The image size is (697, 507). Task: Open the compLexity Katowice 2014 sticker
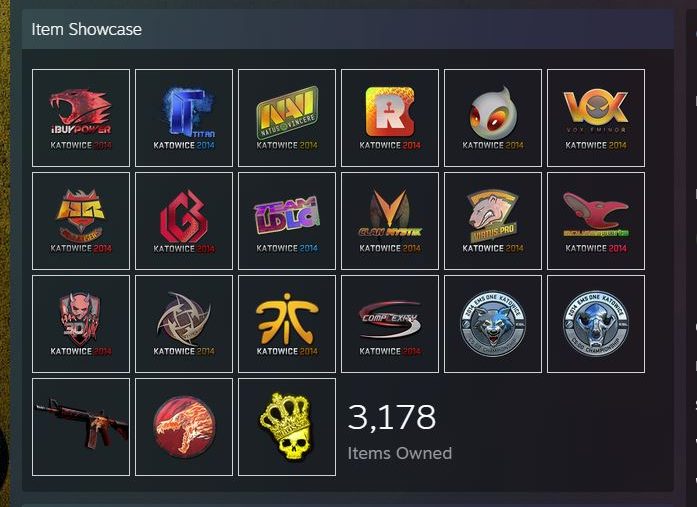(x=390, y=324)
